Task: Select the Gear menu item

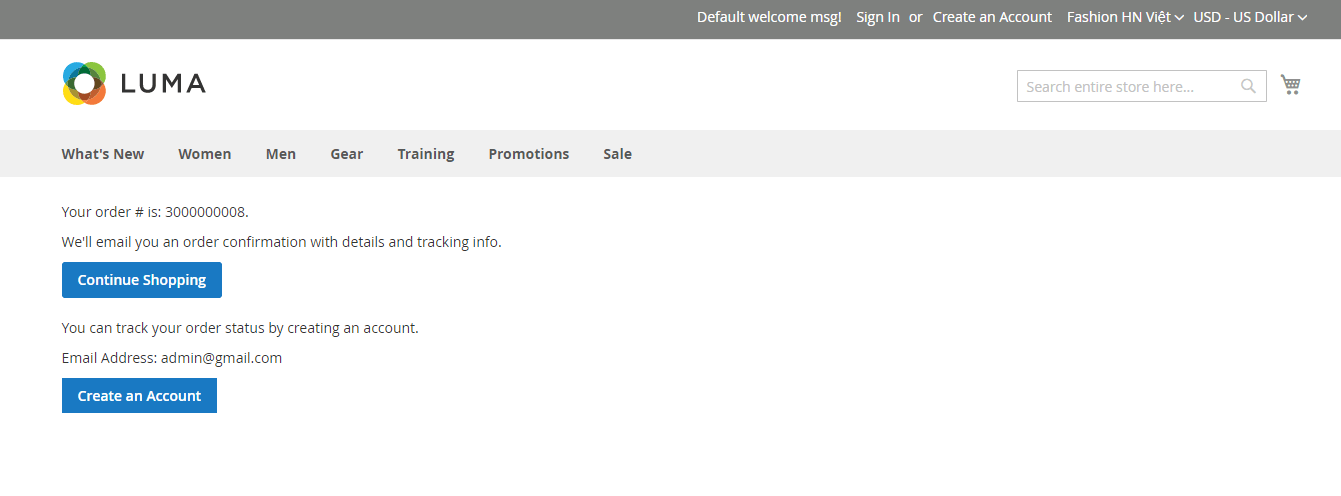Action: [x=347, y=154]
